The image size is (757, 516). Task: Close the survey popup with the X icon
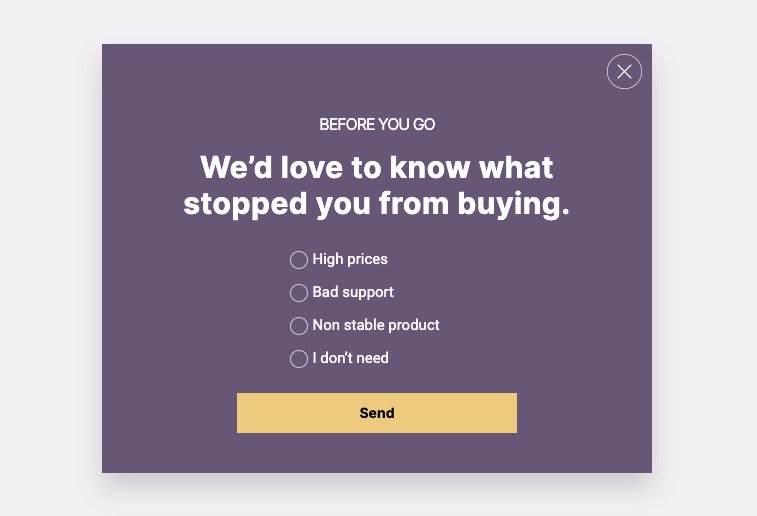(624, 71)
